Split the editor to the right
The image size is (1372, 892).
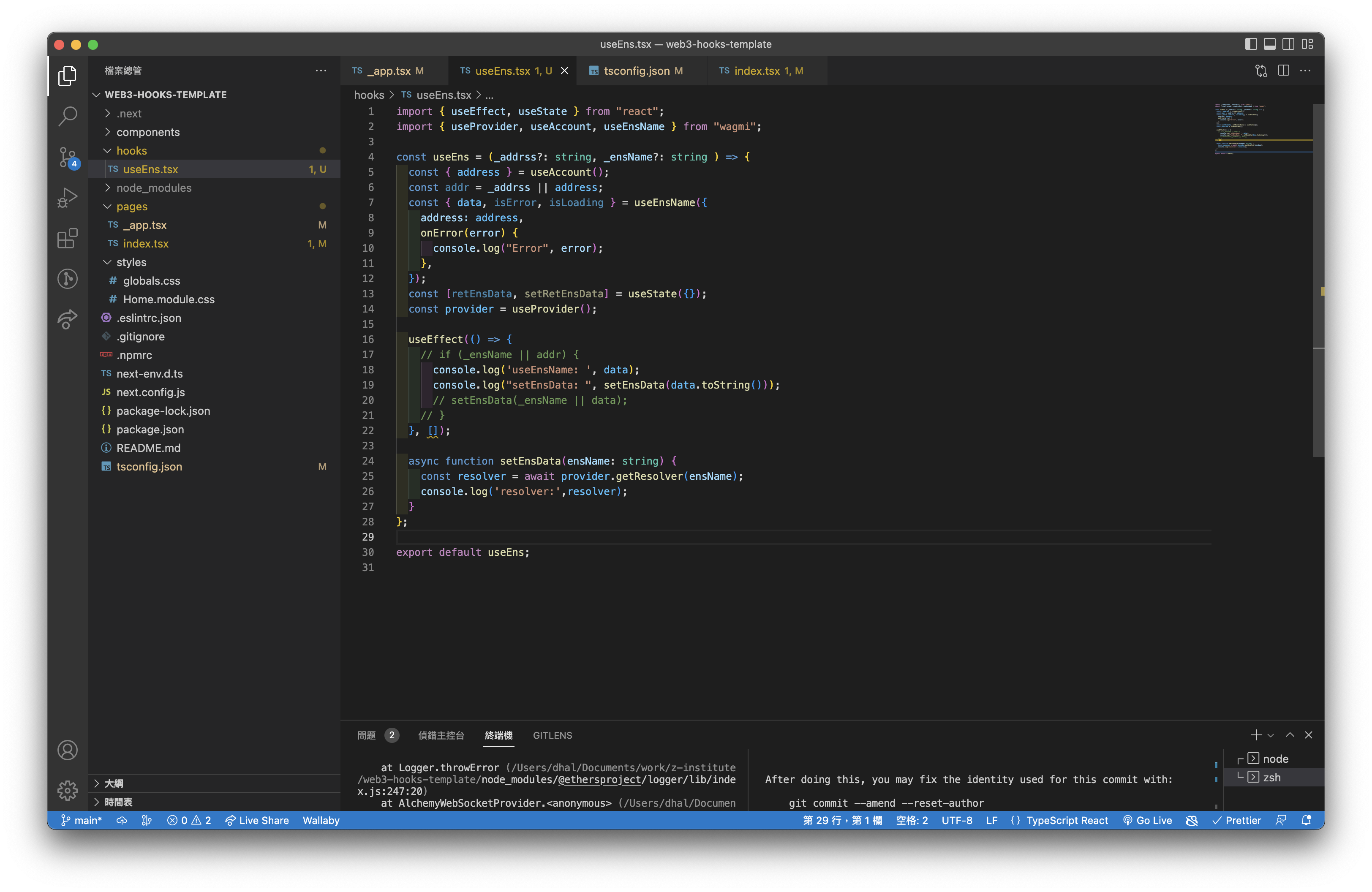pos(1283,71)
